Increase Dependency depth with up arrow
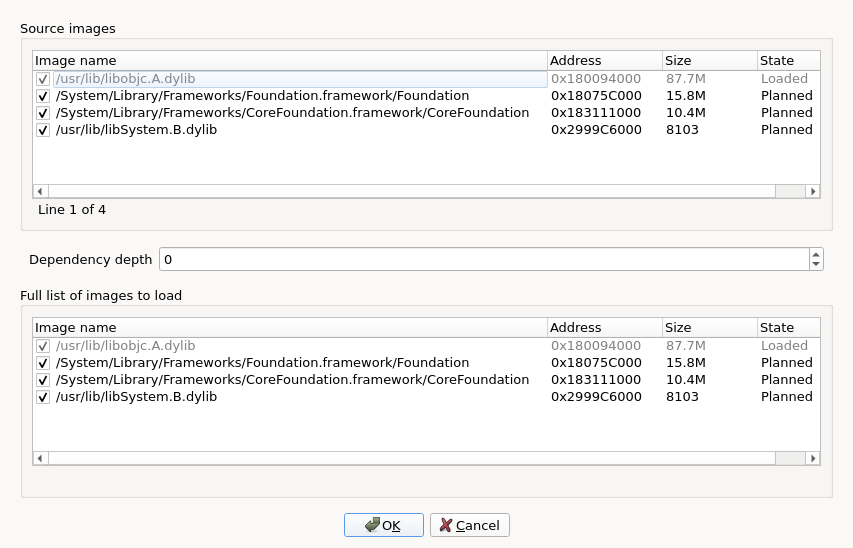This screenshot has height=548, width=853. coord(815,254)
